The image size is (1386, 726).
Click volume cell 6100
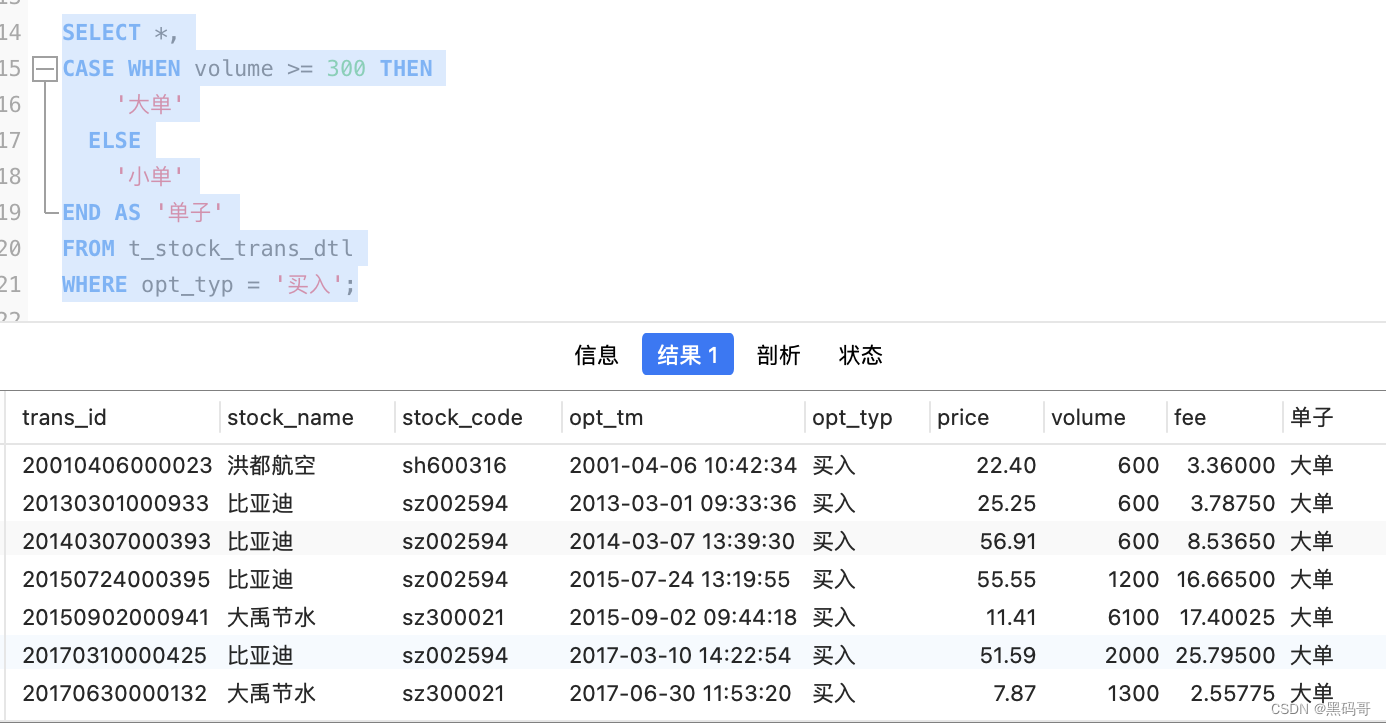point(1133,617)
